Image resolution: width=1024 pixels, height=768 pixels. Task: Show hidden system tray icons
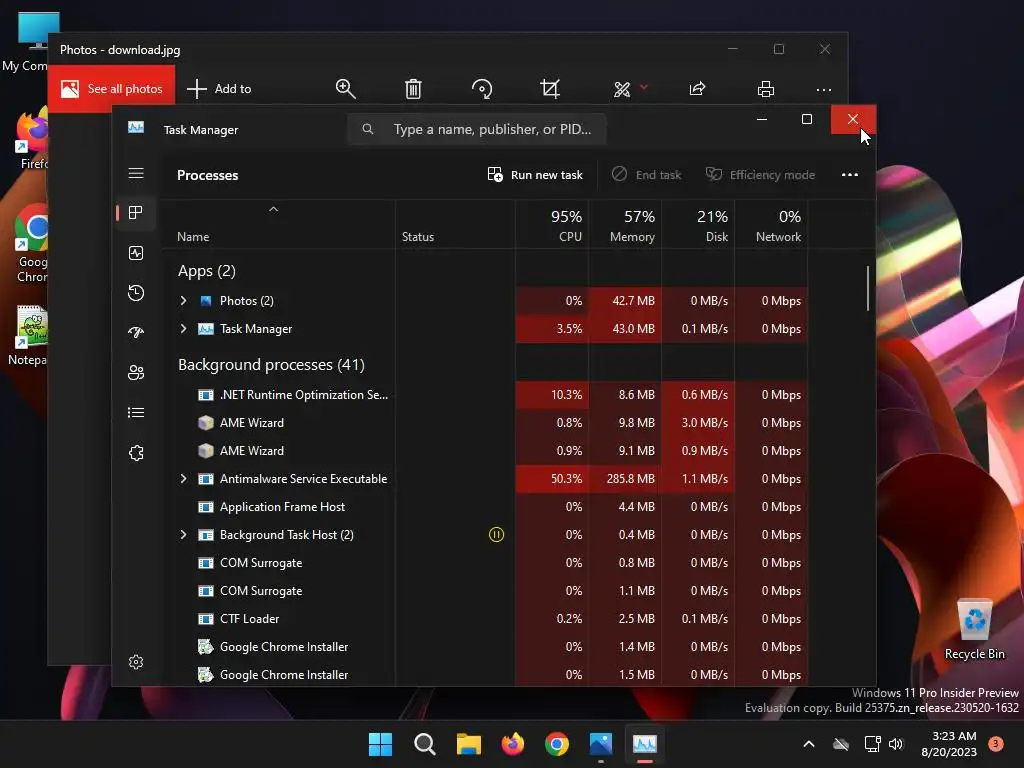click(808, 744)
